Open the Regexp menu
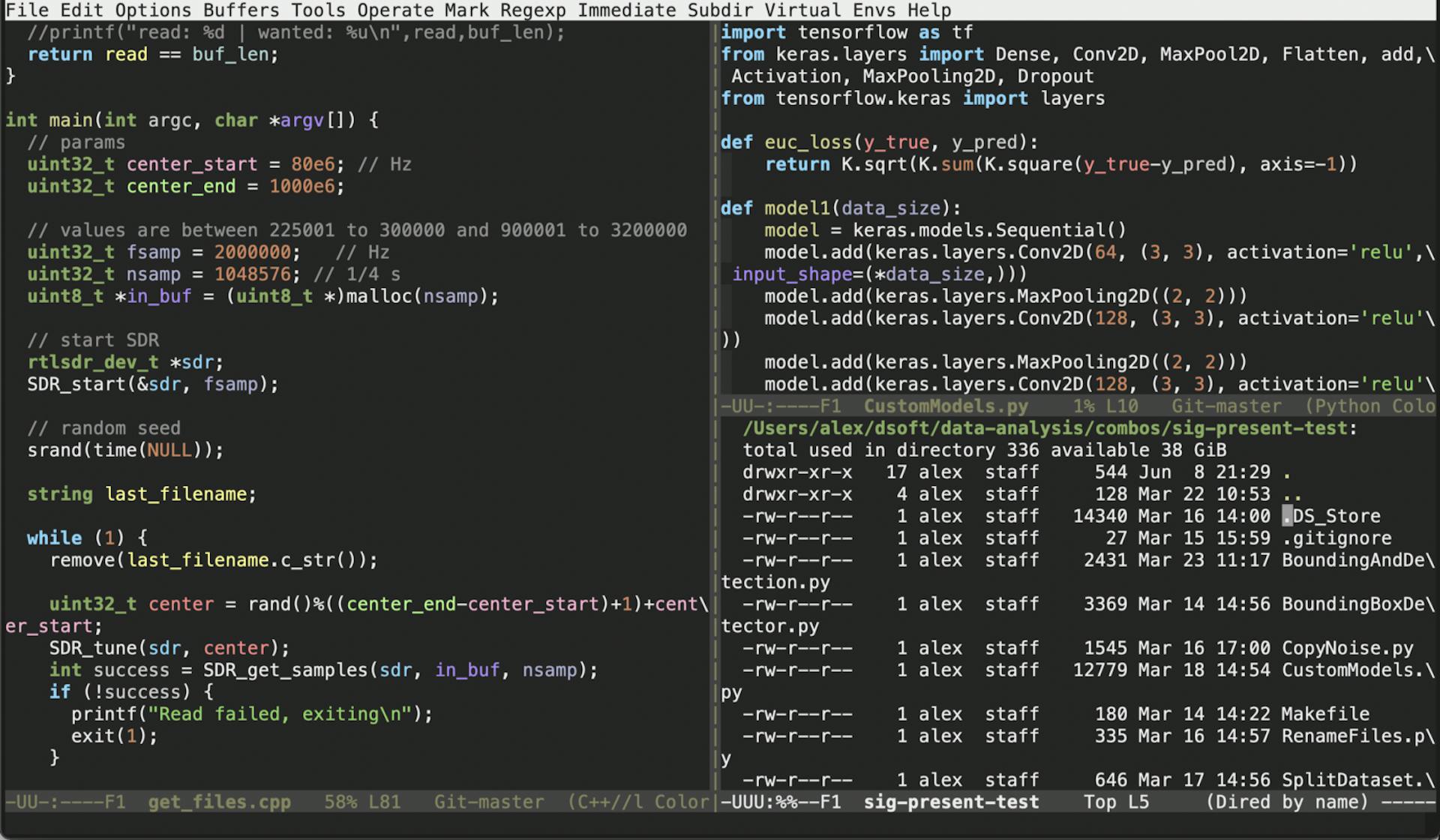Image resolution: width=1440 pixels, height=840 pixels. pos(534,10)
